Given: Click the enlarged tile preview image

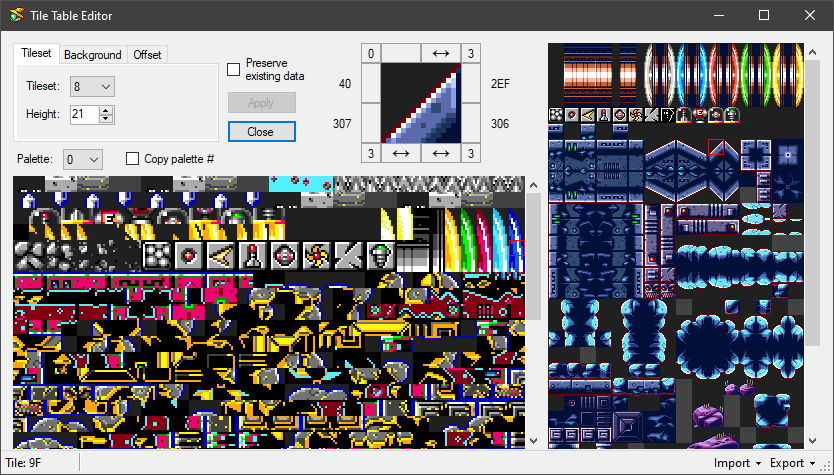Looking at the screenshot, I should [421, 103].
